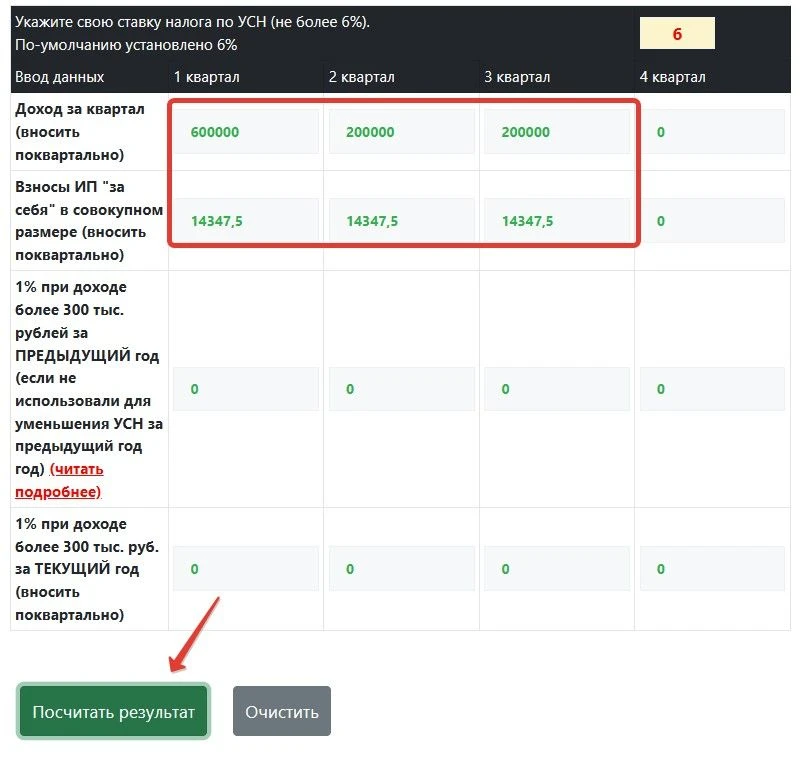Viewport: 805px width, 759px height.
Task: Focus the 3rd quarter income field
Action: tap(557, 131)
